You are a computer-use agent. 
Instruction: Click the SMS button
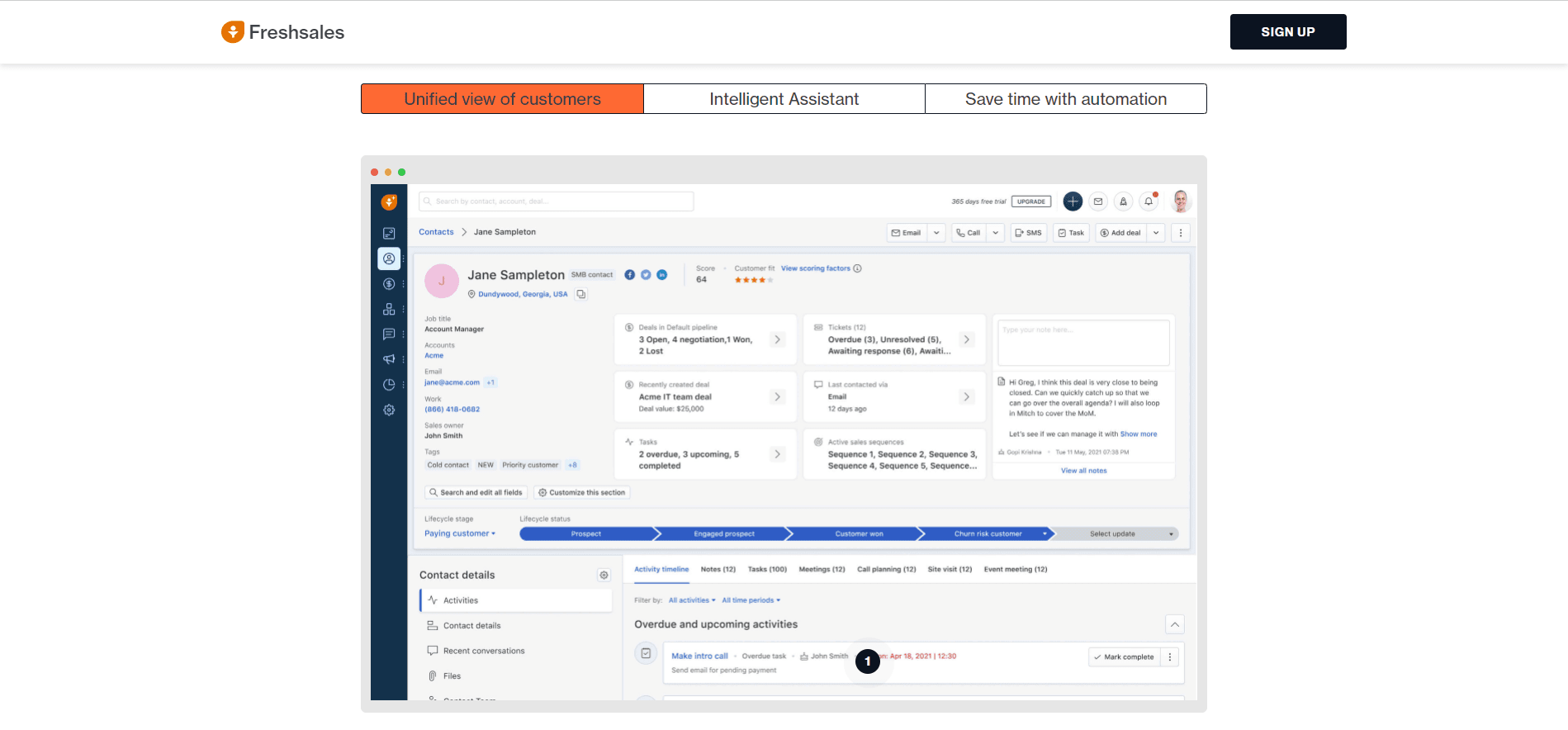click(1029, 233)
